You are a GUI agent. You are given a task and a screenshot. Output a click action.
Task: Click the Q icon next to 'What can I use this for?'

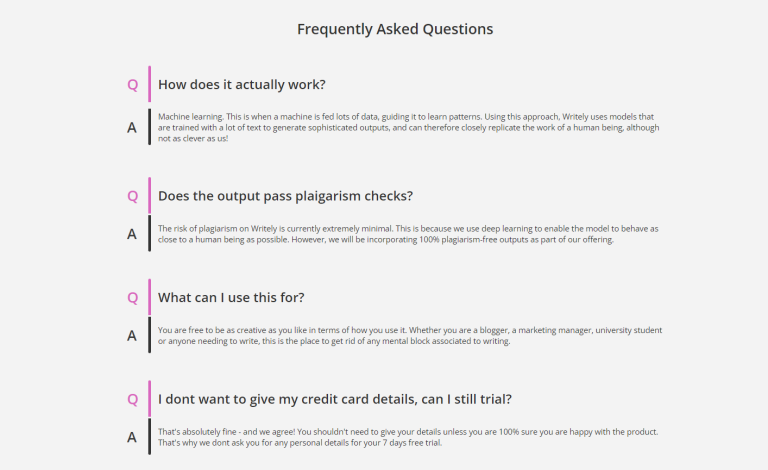point(132,297)
